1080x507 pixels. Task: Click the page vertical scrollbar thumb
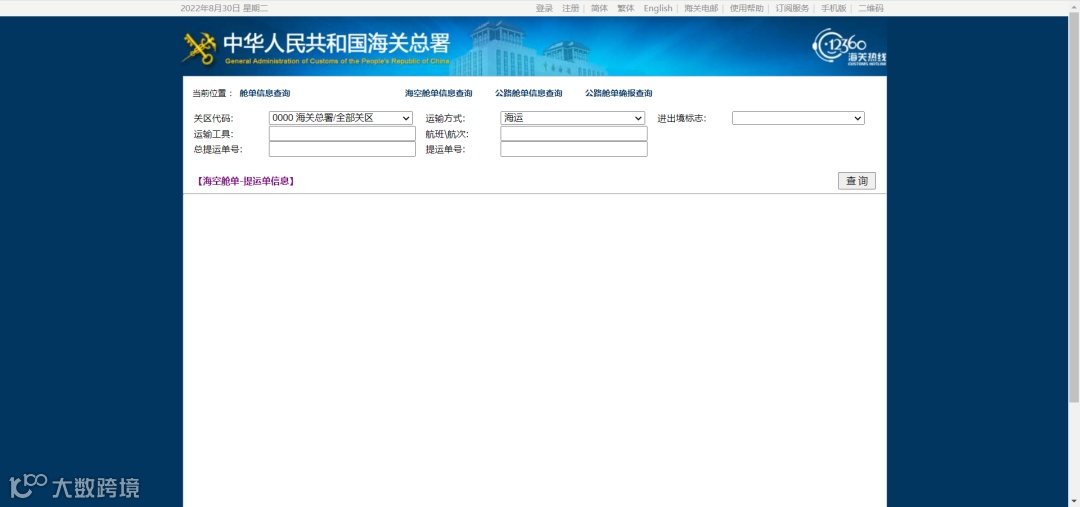[1074, 207]
